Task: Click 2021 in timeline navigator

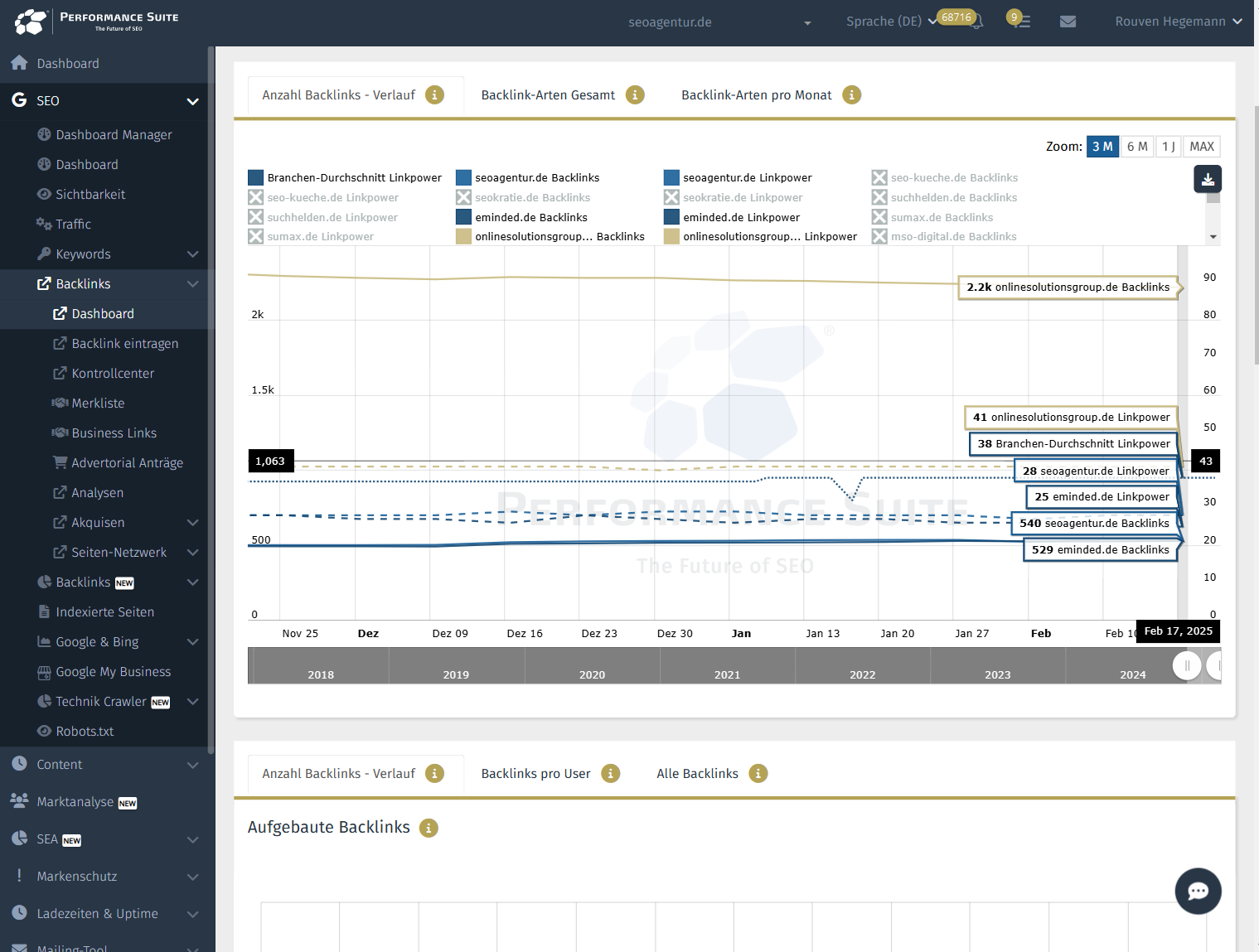Action: coord(727,674)
